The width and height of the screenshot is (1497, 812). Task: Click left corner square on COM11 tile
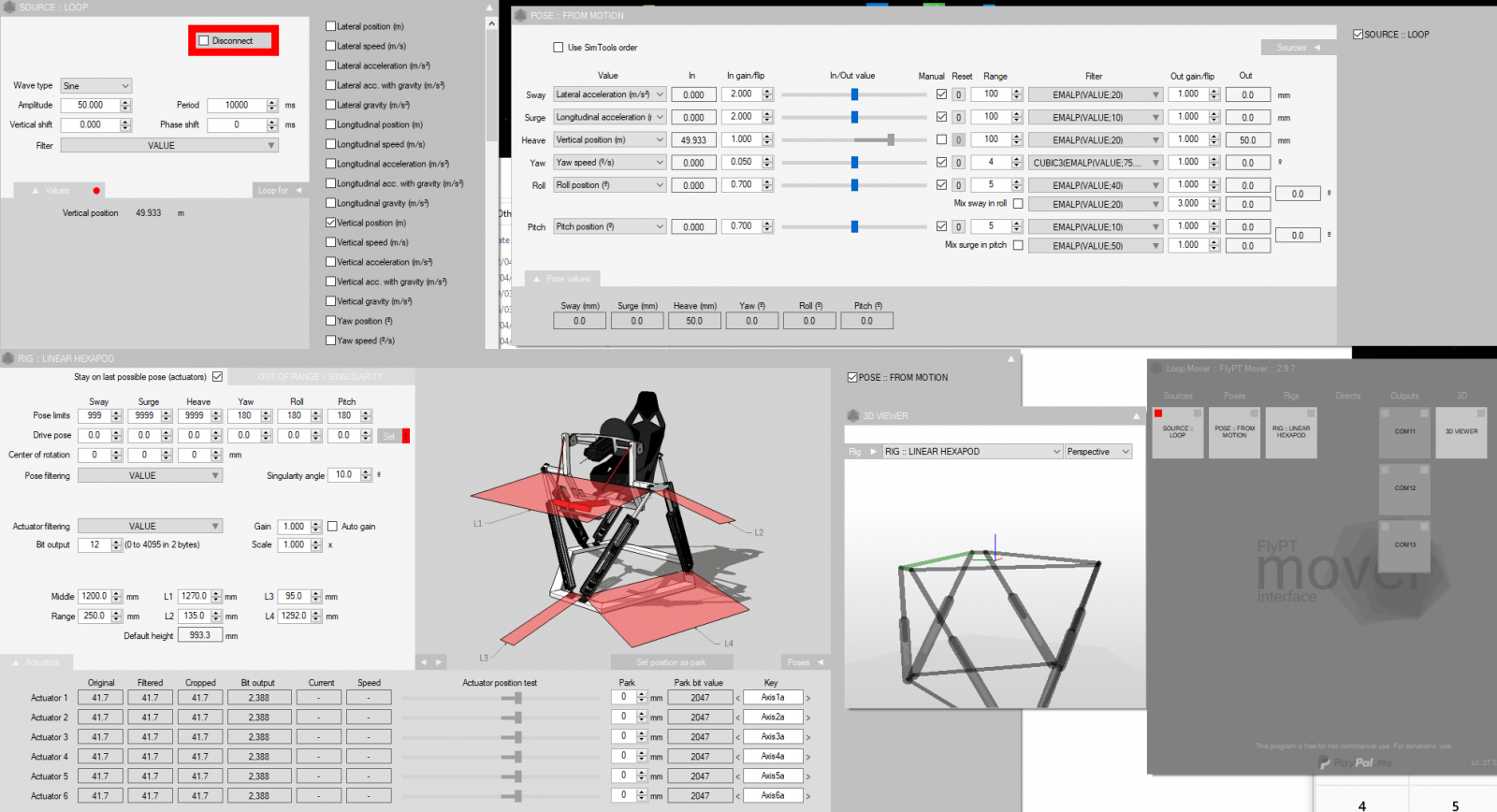pyautogui.click(x=1386, y=413)
